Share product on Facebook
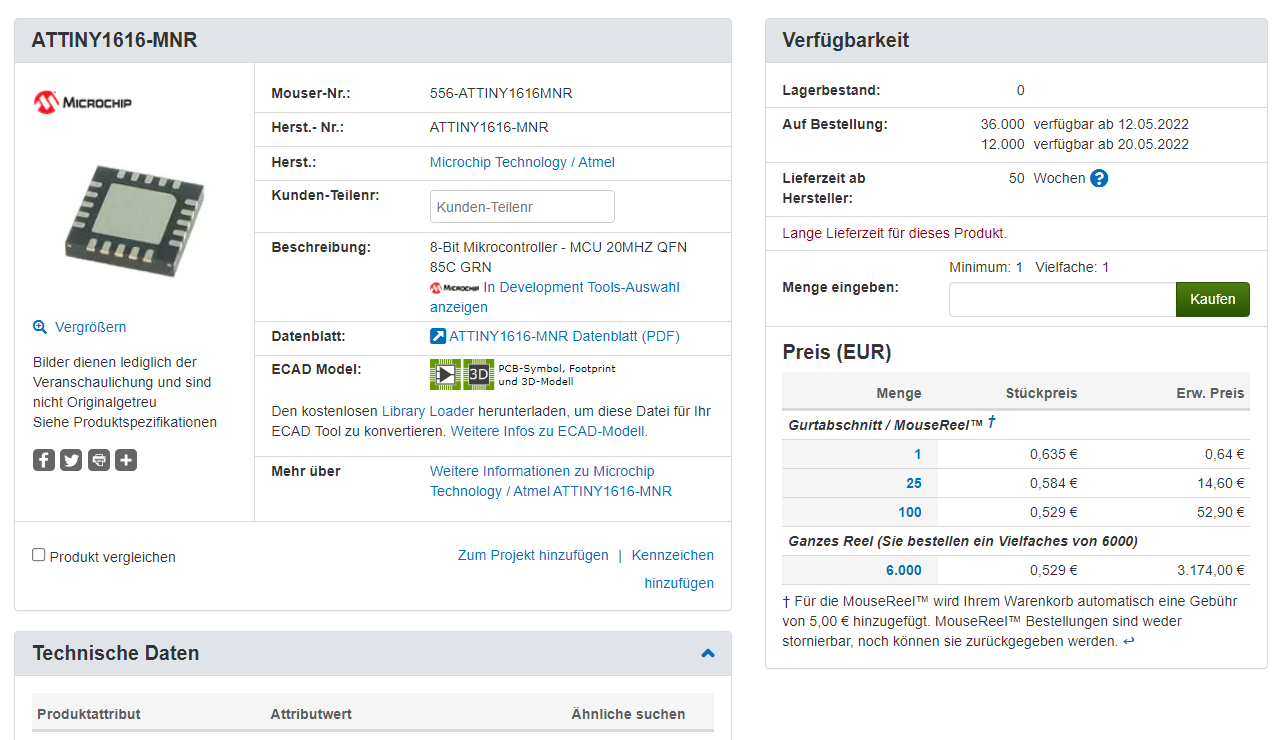The width and height of the screenshot is (1280, 740). 44,460
